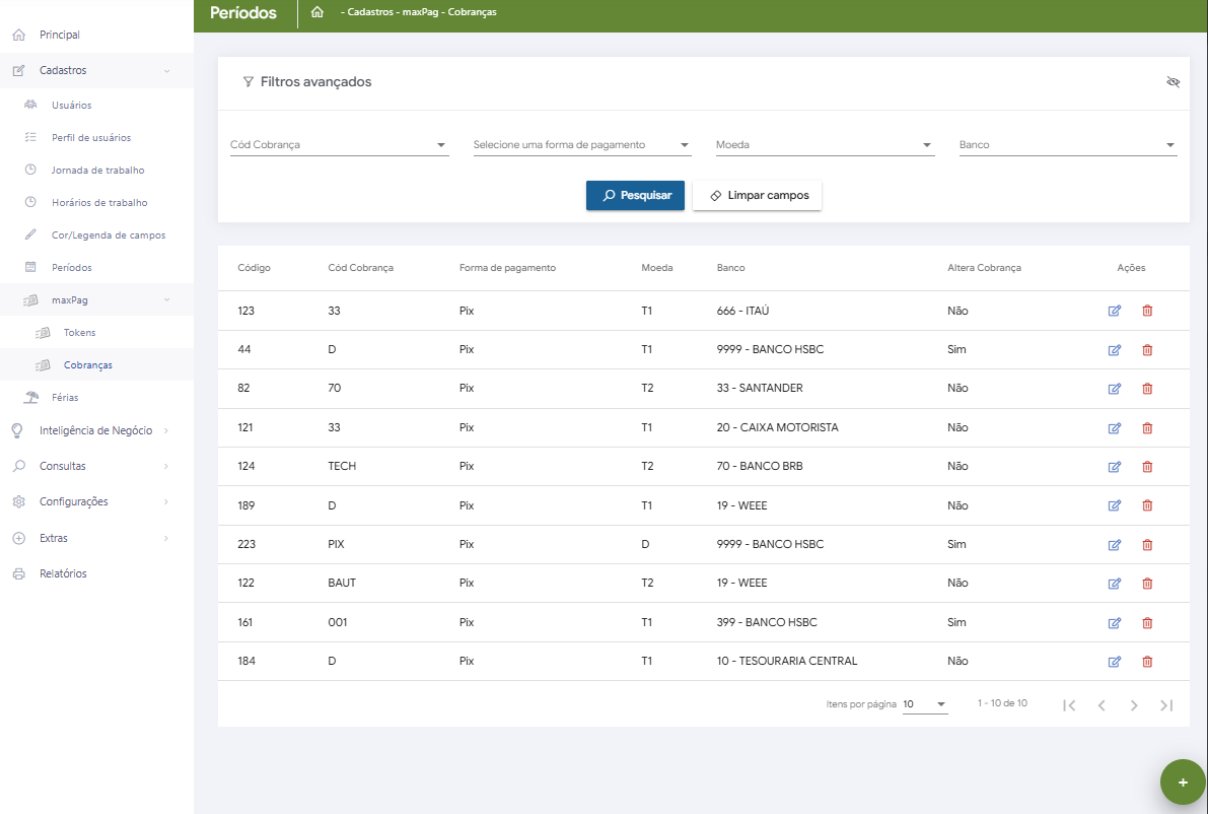
Task: Open the forma de pagamento select field
Action: coord(581,145)
